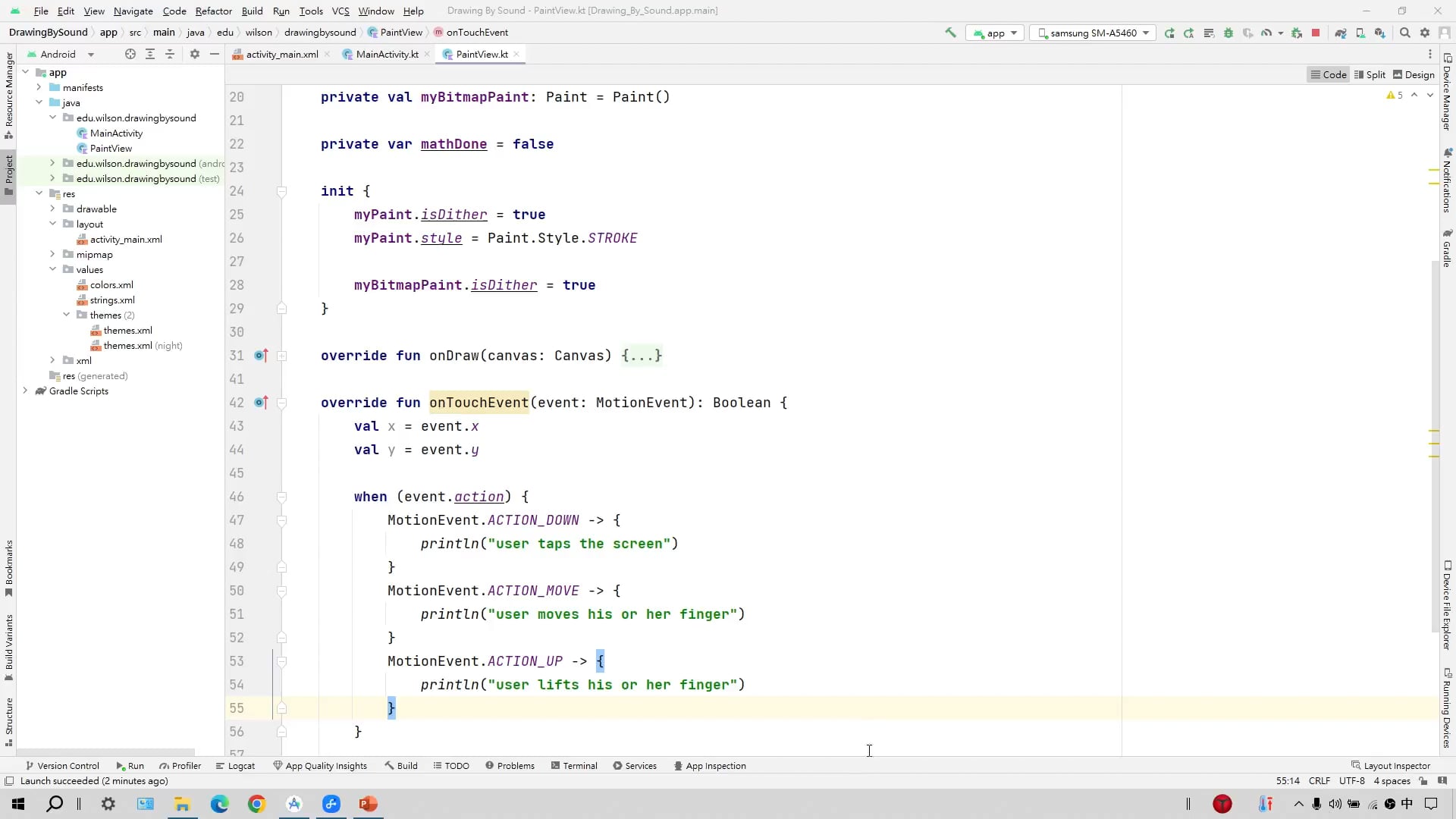Stop the running app
The width and height of the screenshot is (1456, 819).
click(x=1316, y=33)
